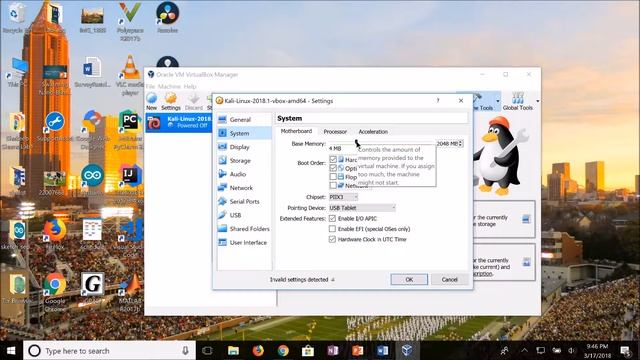
Task: Click OK in the Settings dialog
Action: click(409, 280)
